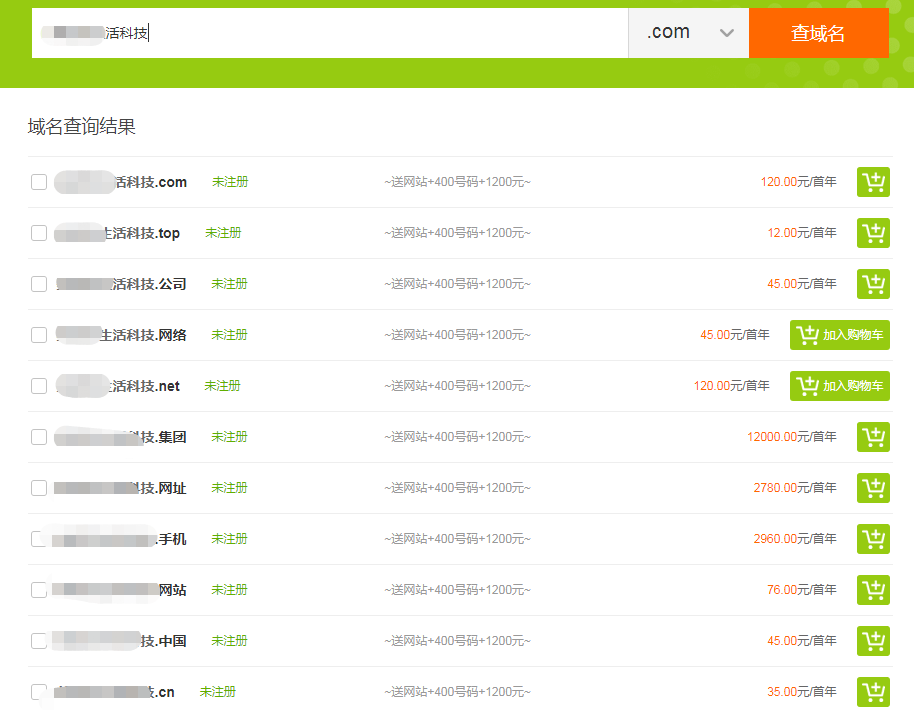Add the .手机 domain to cart

click(x=873, y=539)
